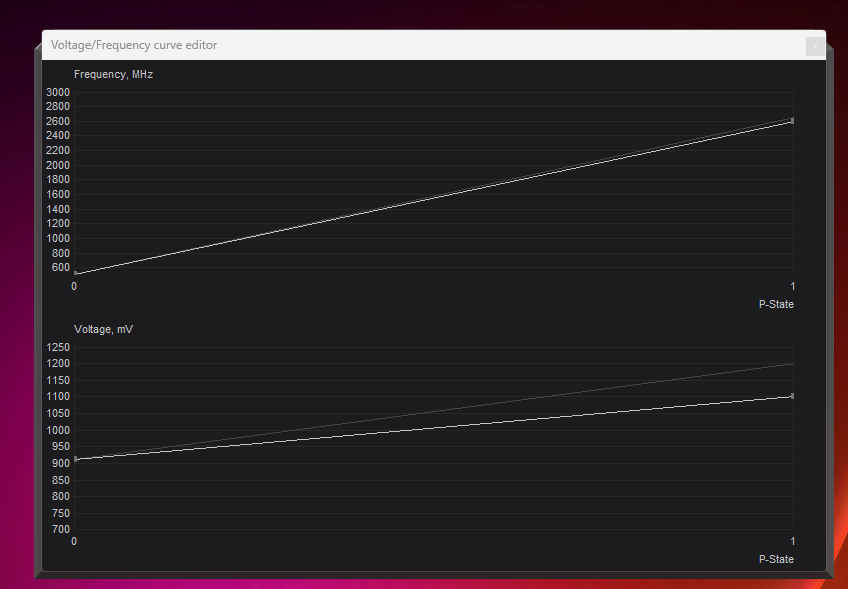Click the 700 tick on the voltage axis
848x589 pixels.
60,529
